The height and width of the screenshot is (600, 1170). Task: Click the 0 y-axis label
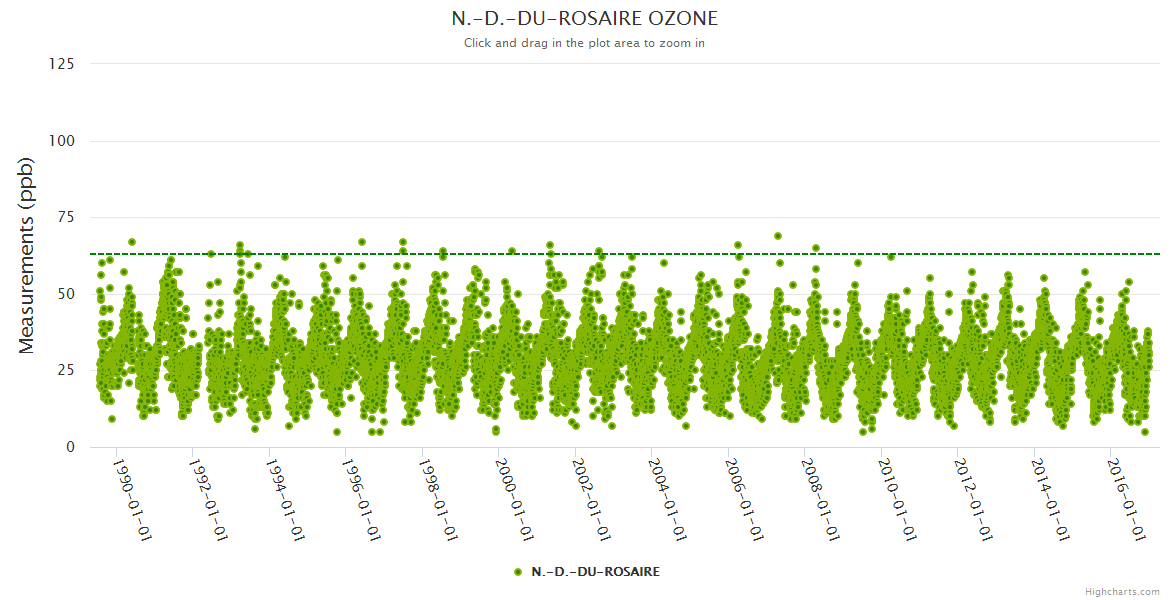[x=70, y=447]
